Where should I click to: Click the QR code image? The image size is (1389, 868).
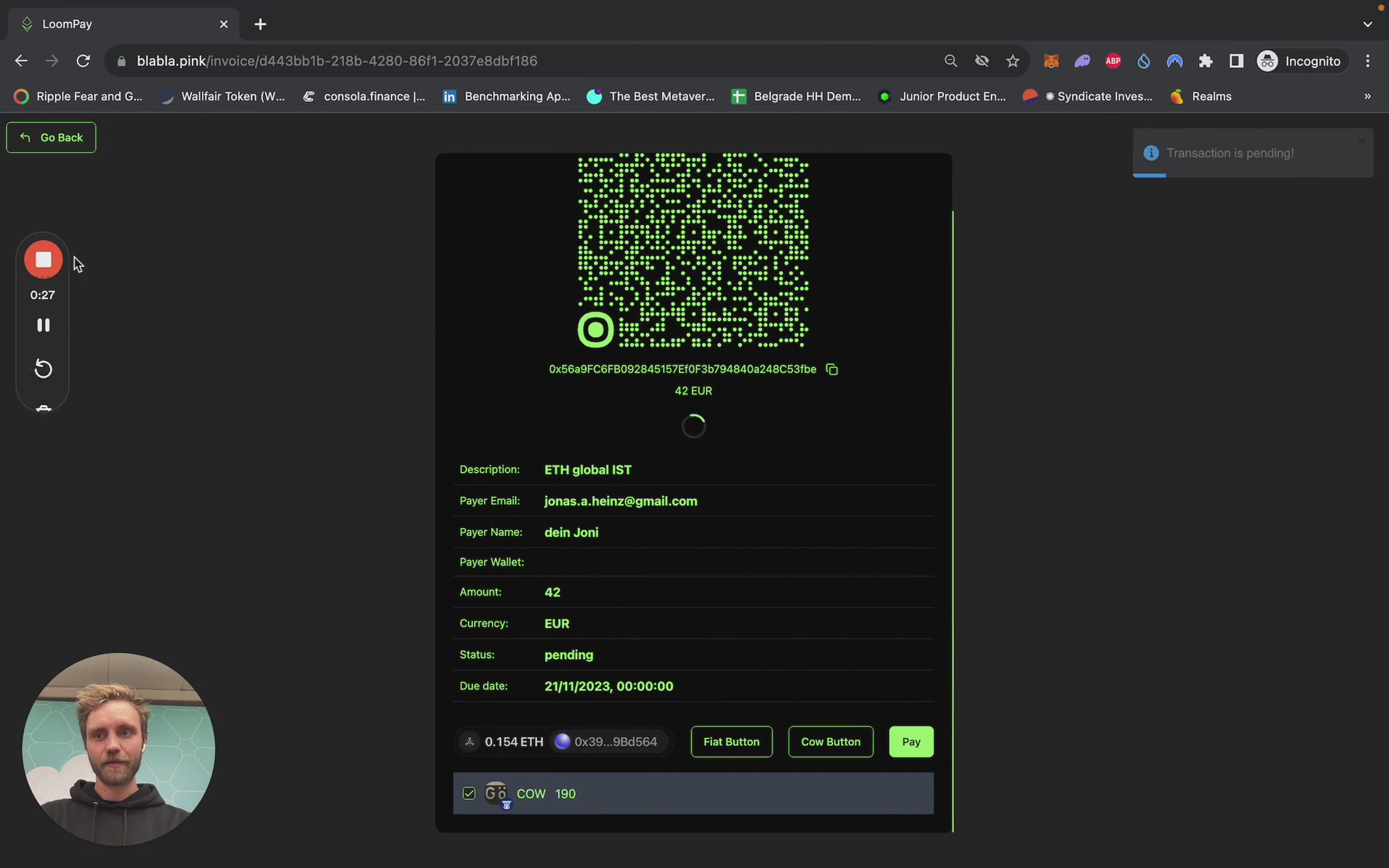693,251
